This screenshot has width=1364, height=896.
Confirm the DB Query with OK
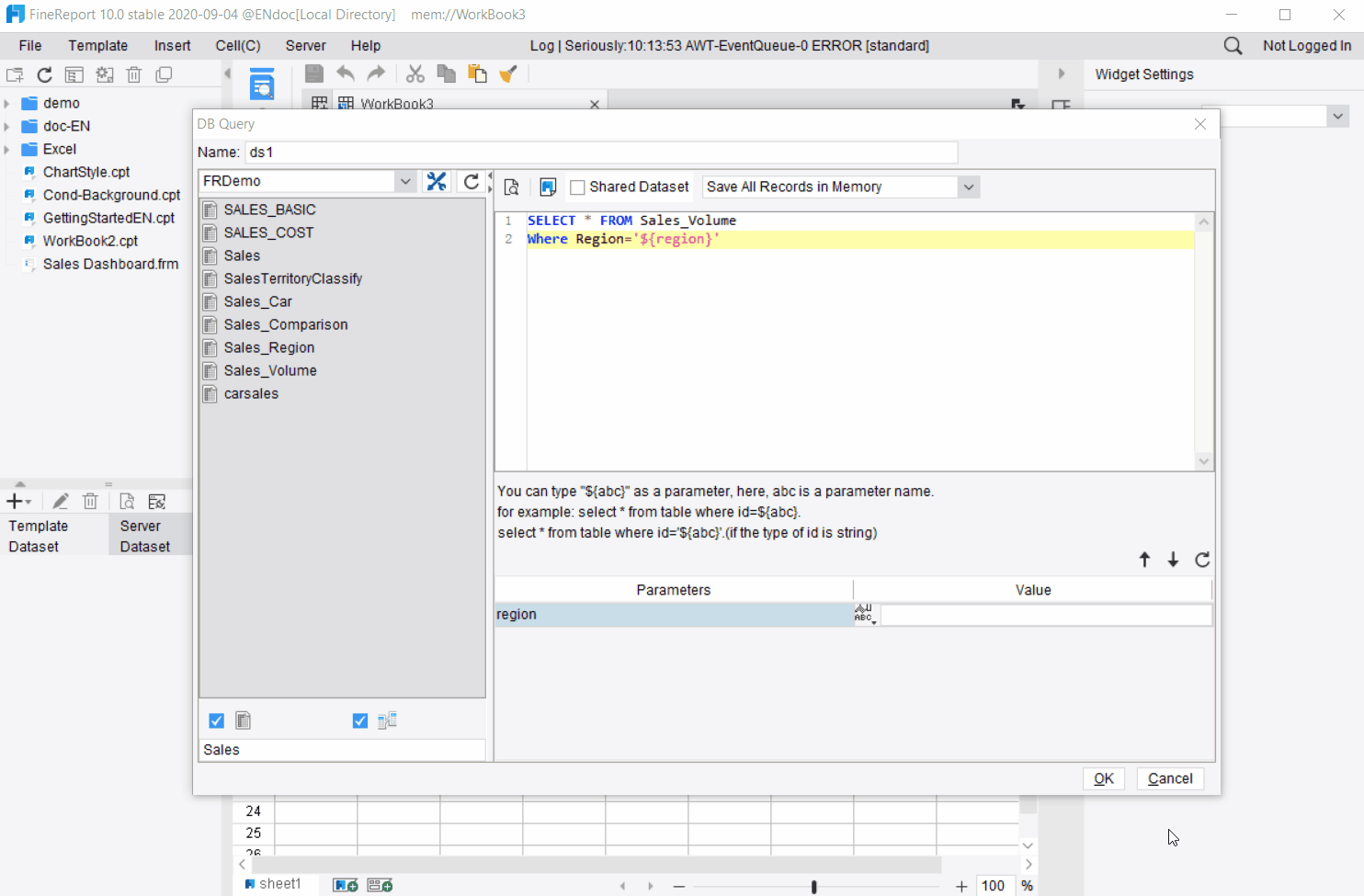tap(1103, 778)
